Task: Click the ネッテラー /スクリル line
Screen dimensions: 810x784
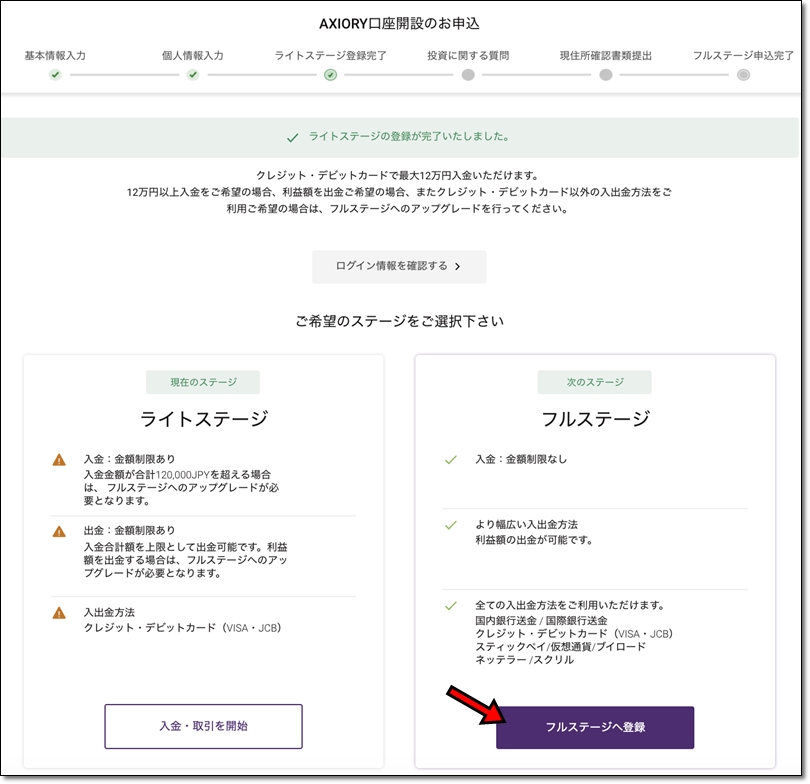Action: click(x=524, y=660)
